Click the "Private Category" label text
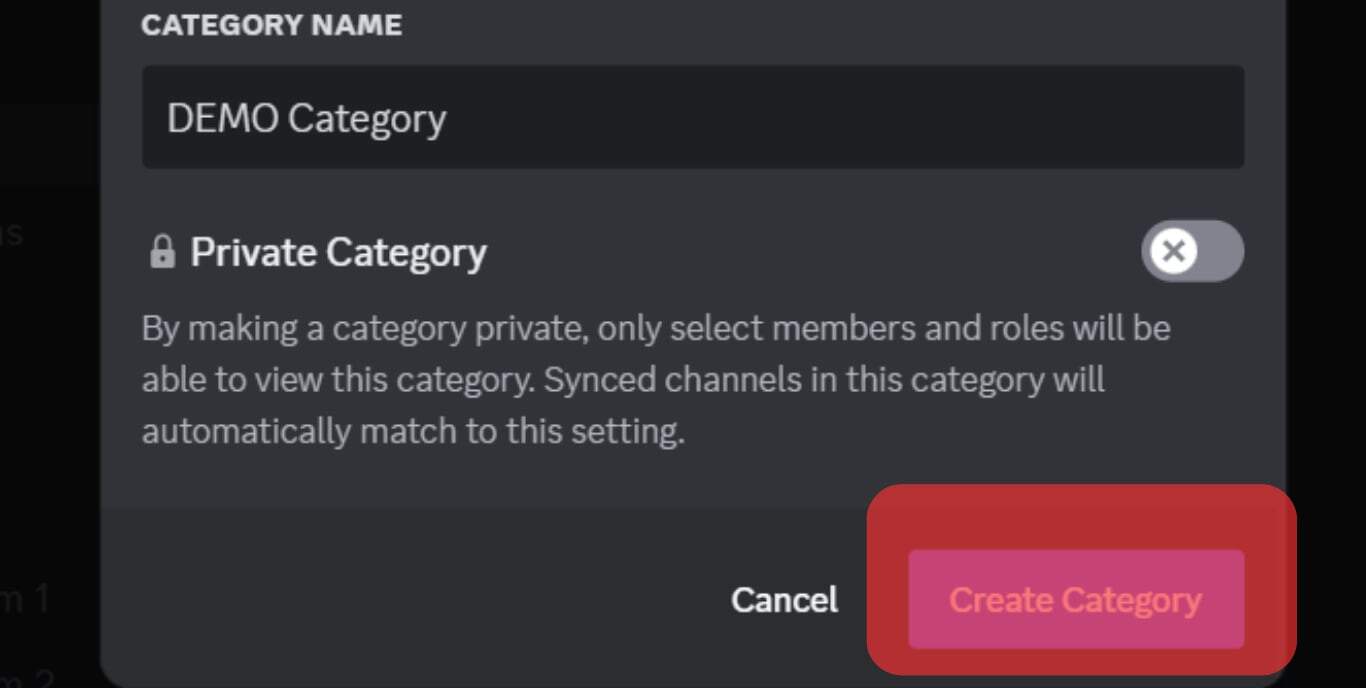This screenshot has width=1366, height=688. [338, 252]
